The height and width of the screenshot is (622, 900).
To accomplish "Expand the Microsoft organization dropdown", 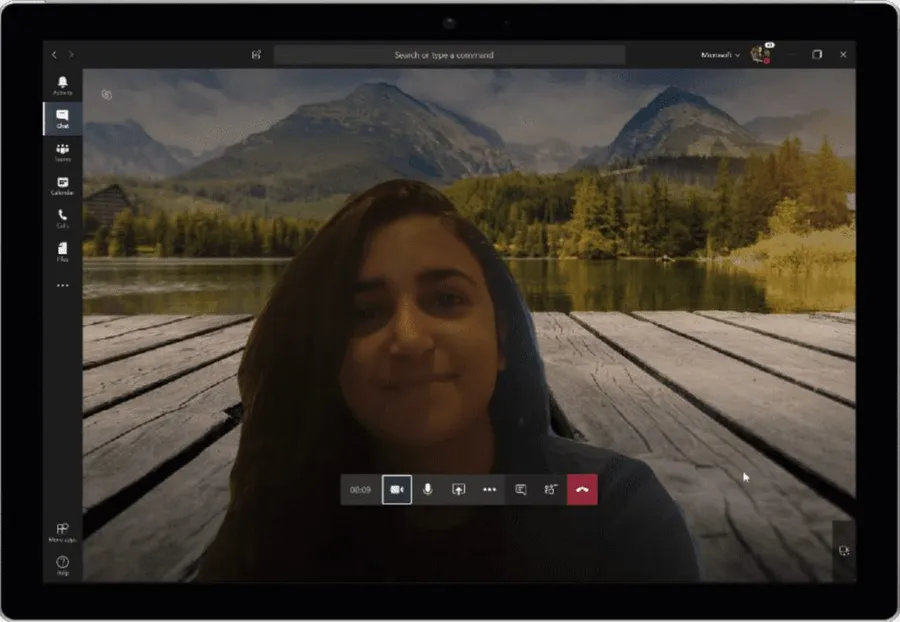I will tap(720, 55).
